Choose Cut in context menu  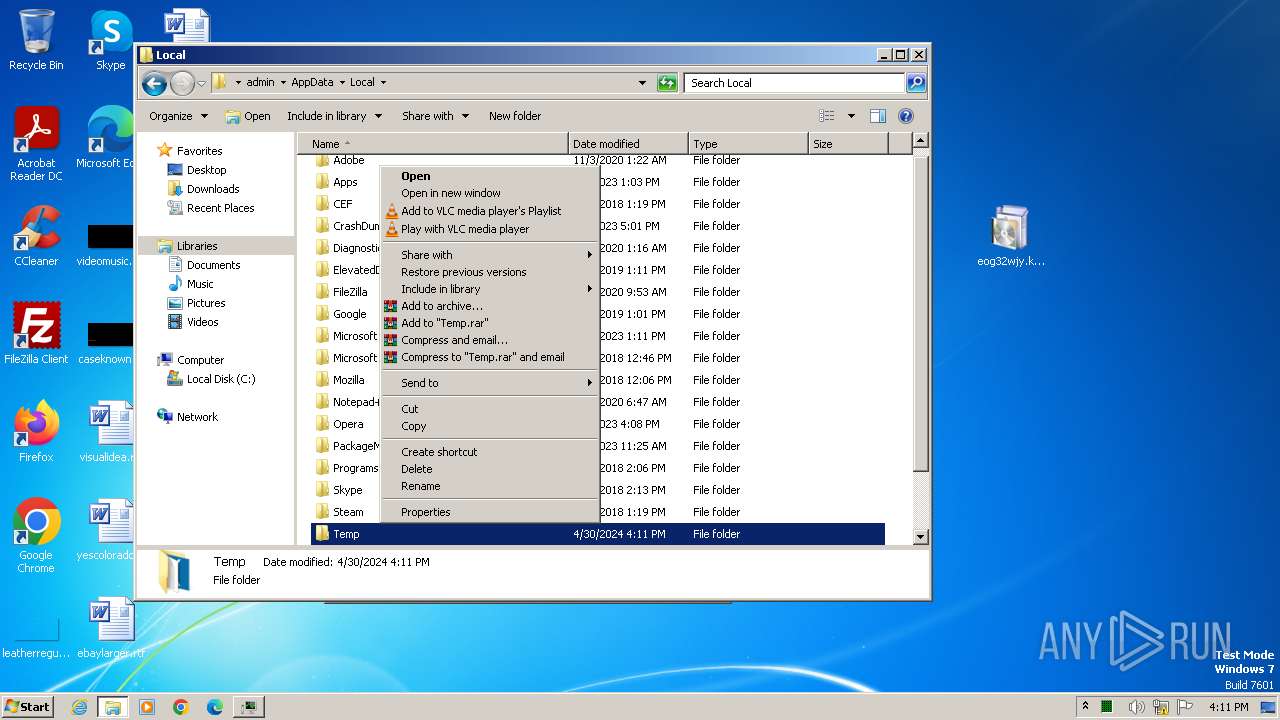[x=490, y=409]
